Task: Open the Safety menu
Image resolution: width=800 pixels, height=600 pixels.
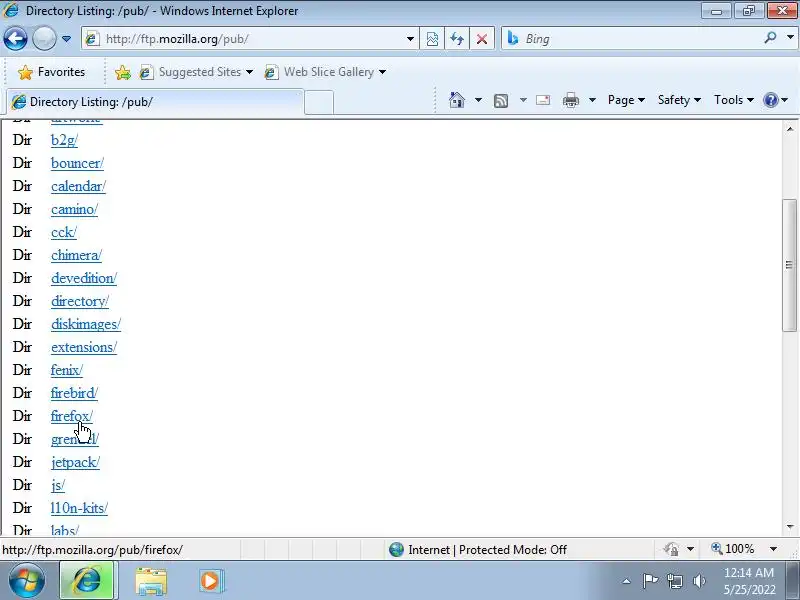Action: point(679,100)
